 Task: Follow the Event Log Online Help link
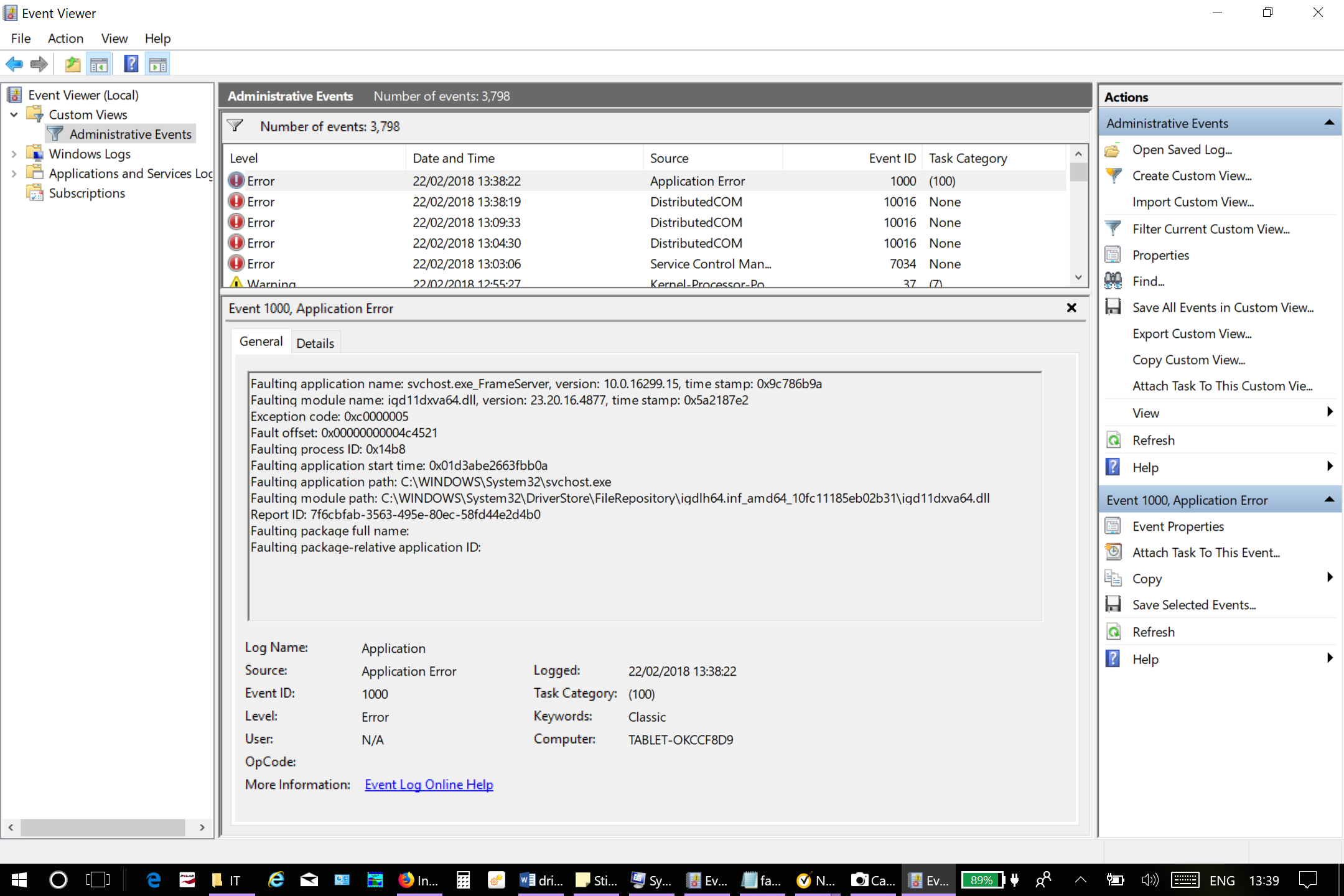(428, 784)
